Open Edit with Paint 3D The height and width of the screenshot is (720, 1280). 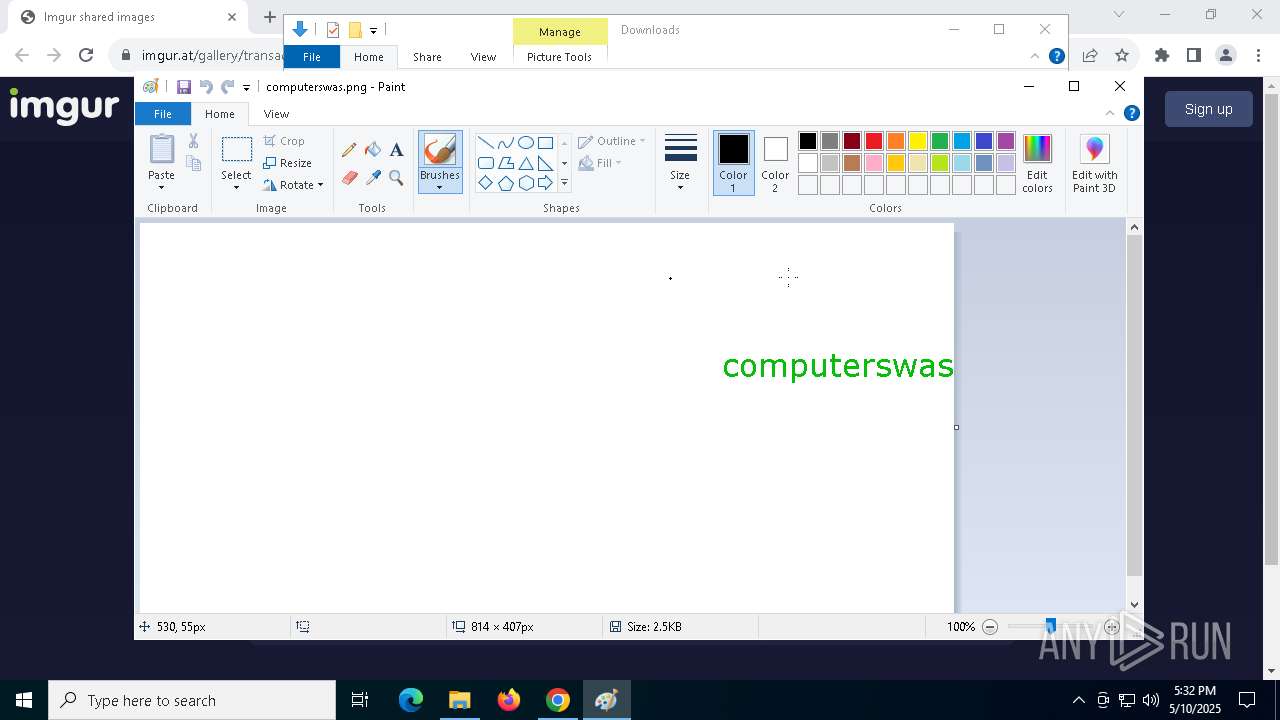pos(1094,164)
